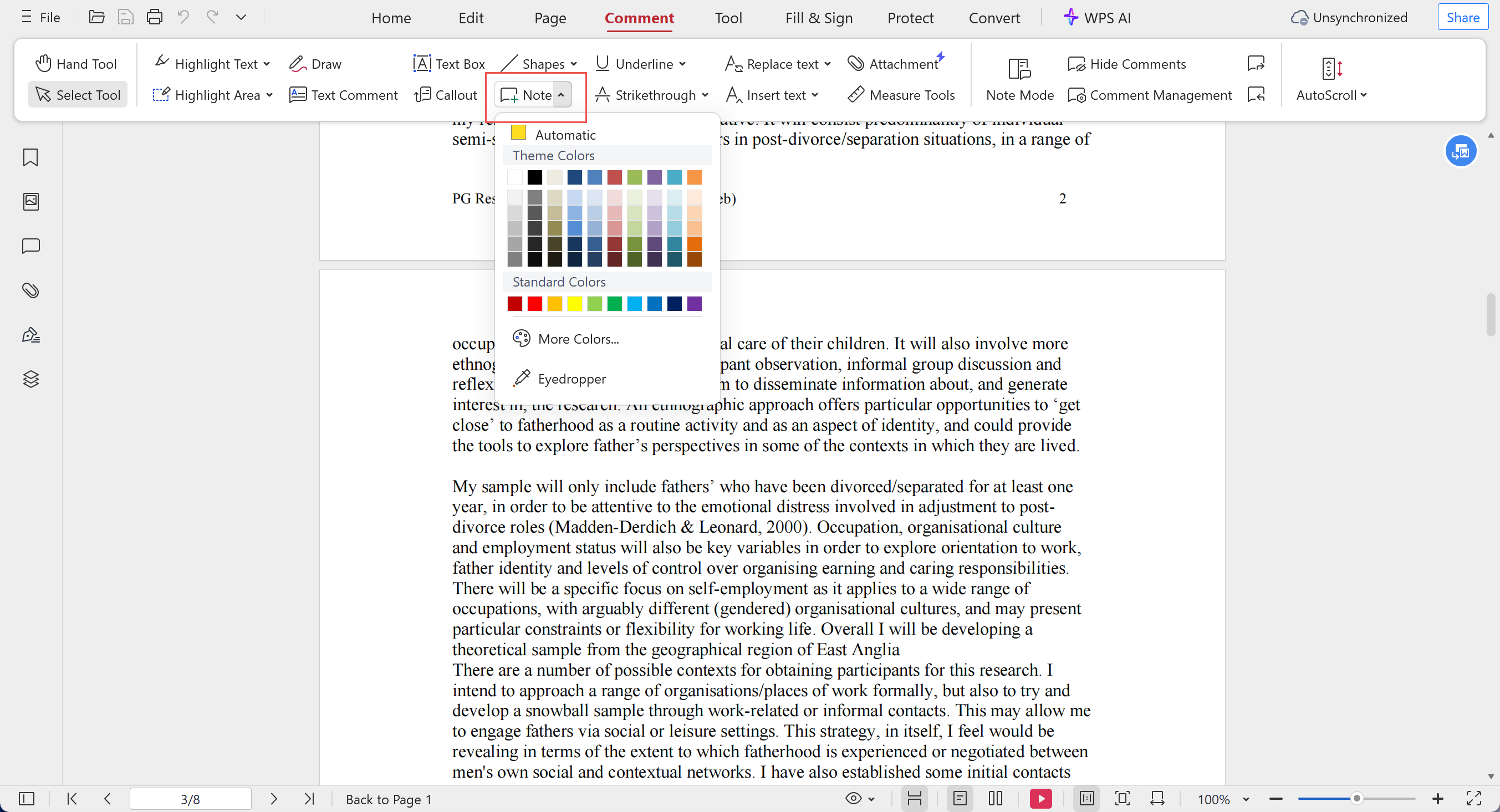This screenshot has height=812, width=1500.
Task: Click Hide Comments
Action: pos(1127,63)
